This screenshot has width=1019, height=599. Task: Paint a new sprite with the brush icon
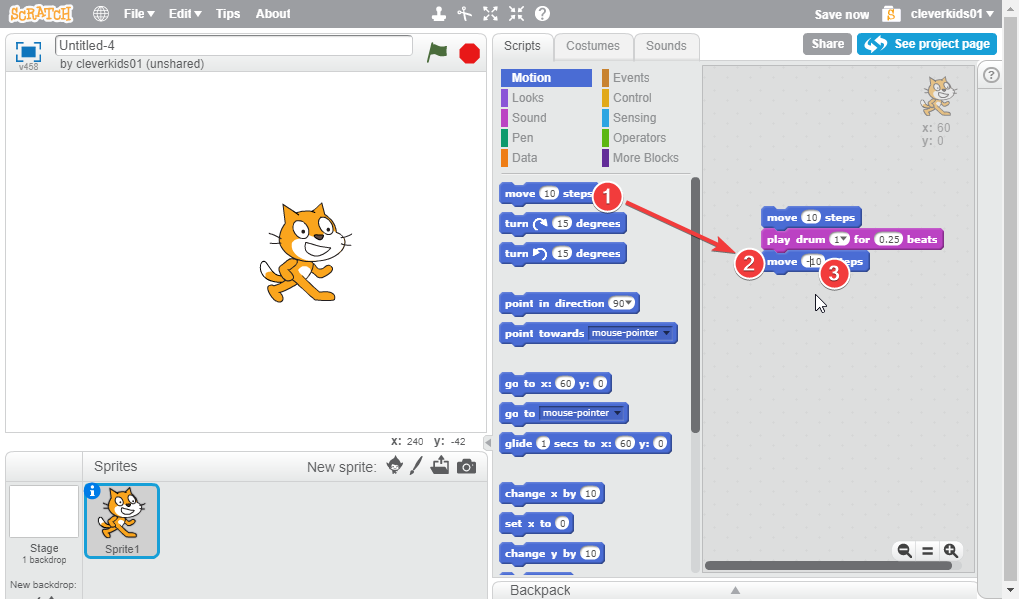(x=417, y=465)
